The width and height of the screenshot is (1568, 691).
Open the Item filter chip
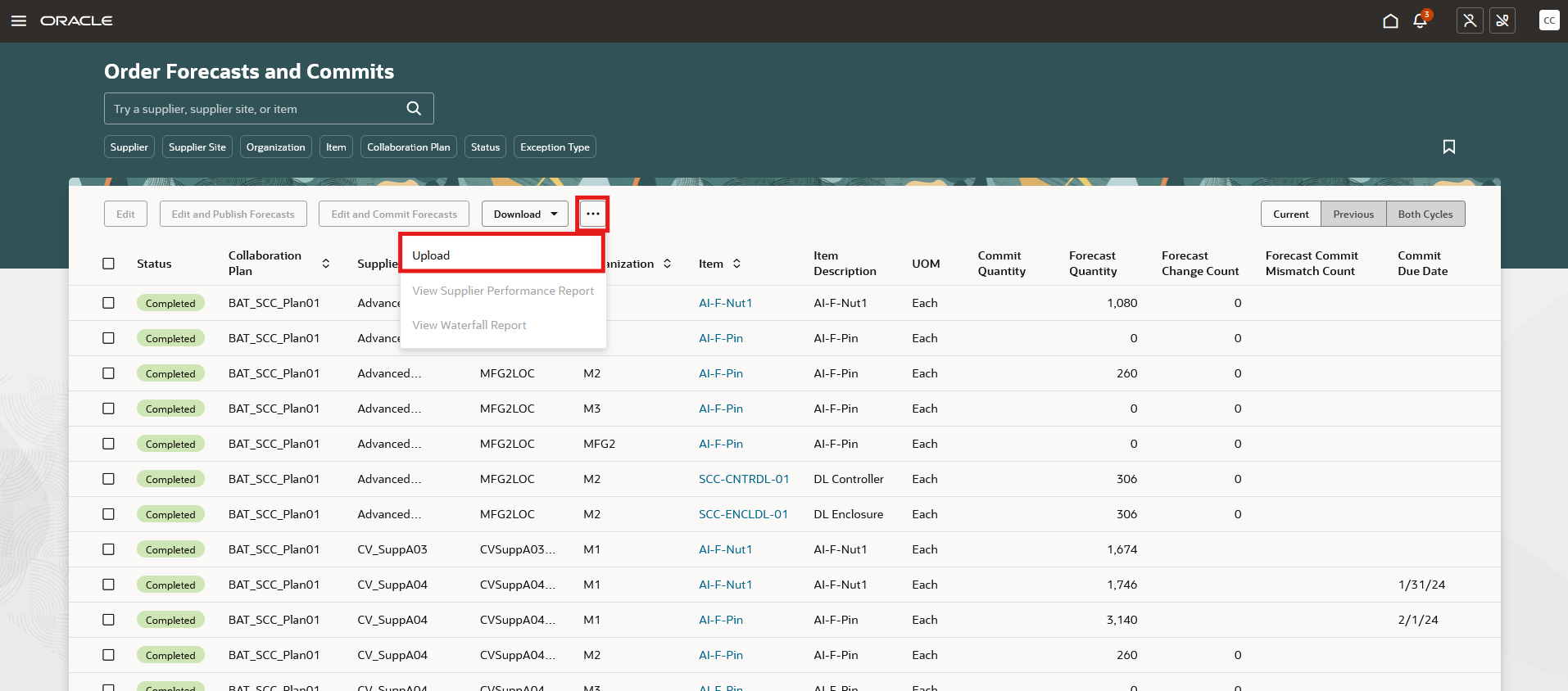tap(336, 147)
